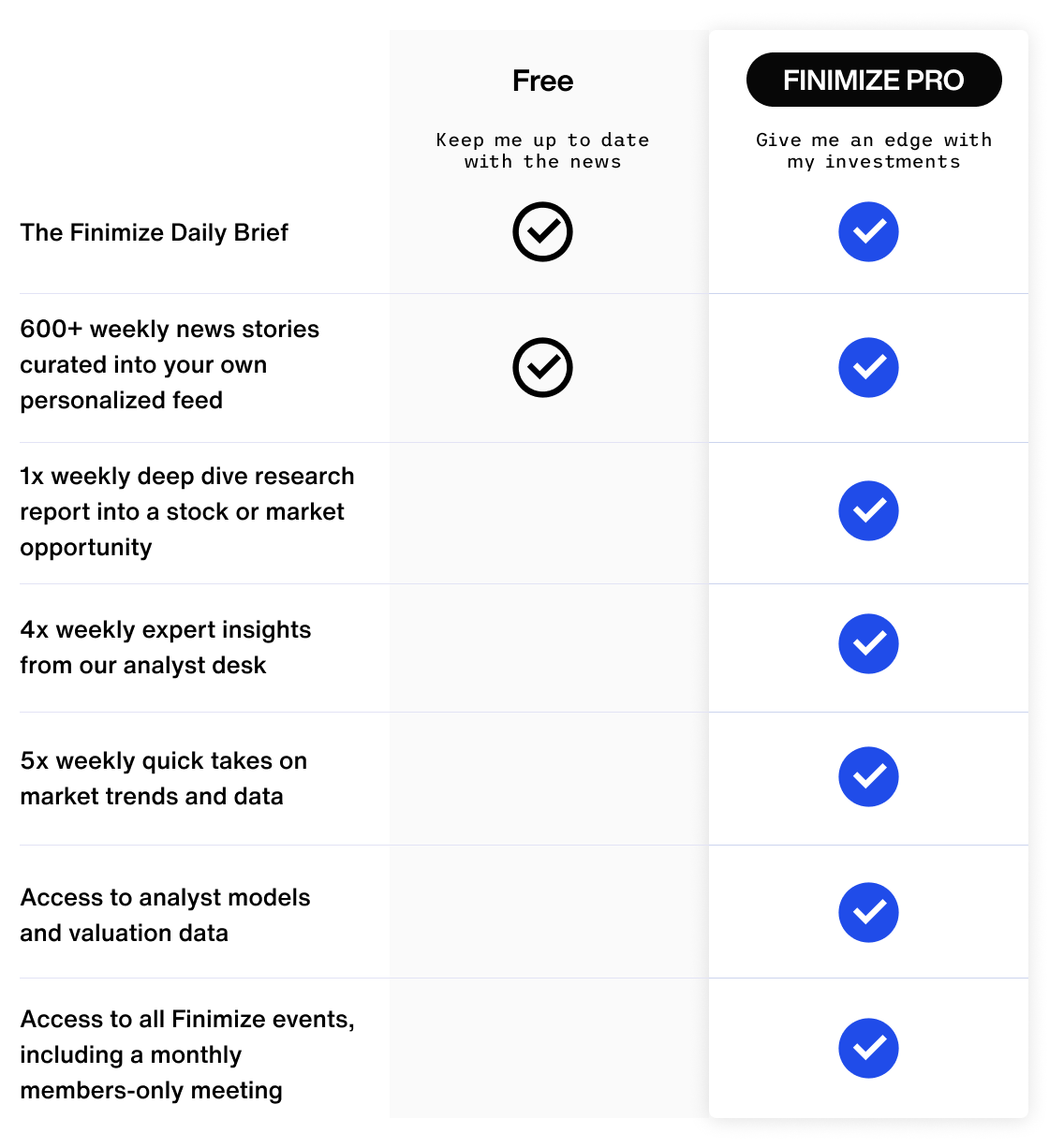The image size is (1049, 1148).
Task: Select the Free plan heading
Action: click(x=542, y=81)
